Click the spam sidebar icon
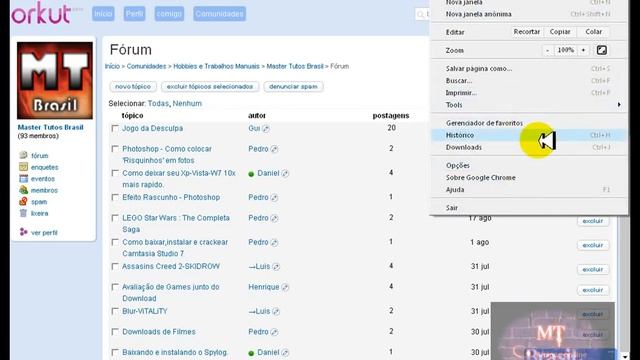640x360 pixels. pyautogui.click(x=23, y=201)
